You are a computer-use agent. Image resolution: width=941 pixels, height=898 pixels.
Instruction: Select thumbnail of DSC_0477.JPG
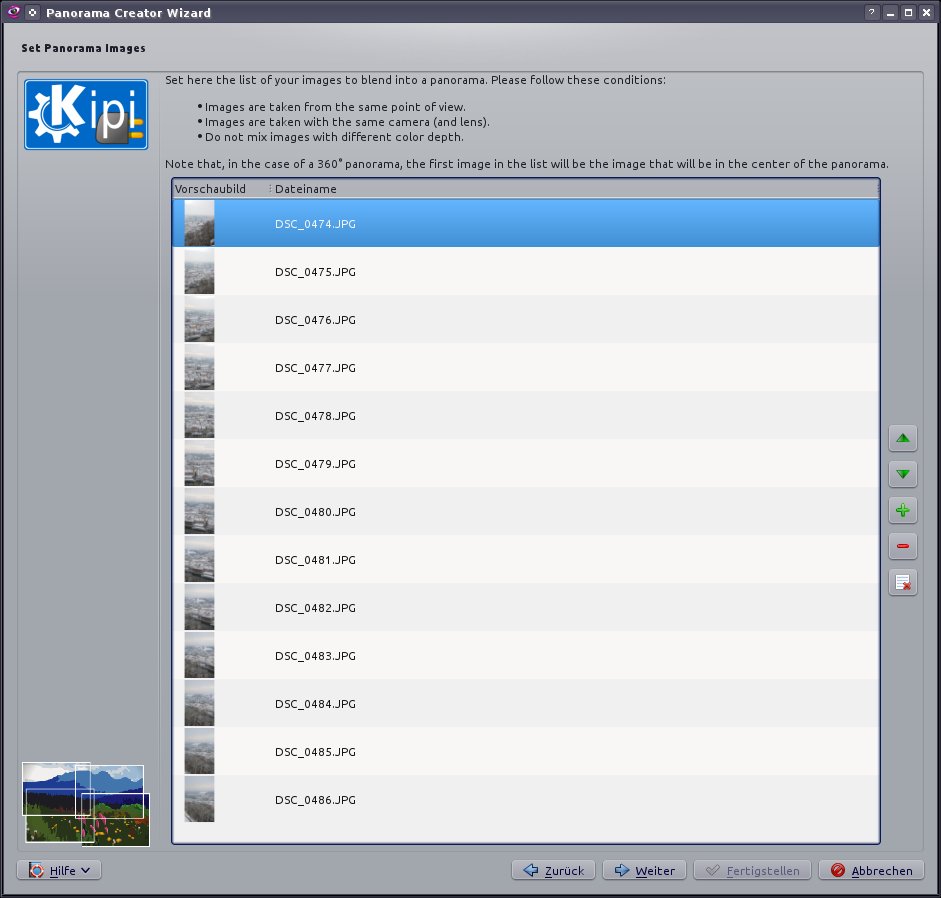(199, 367)
